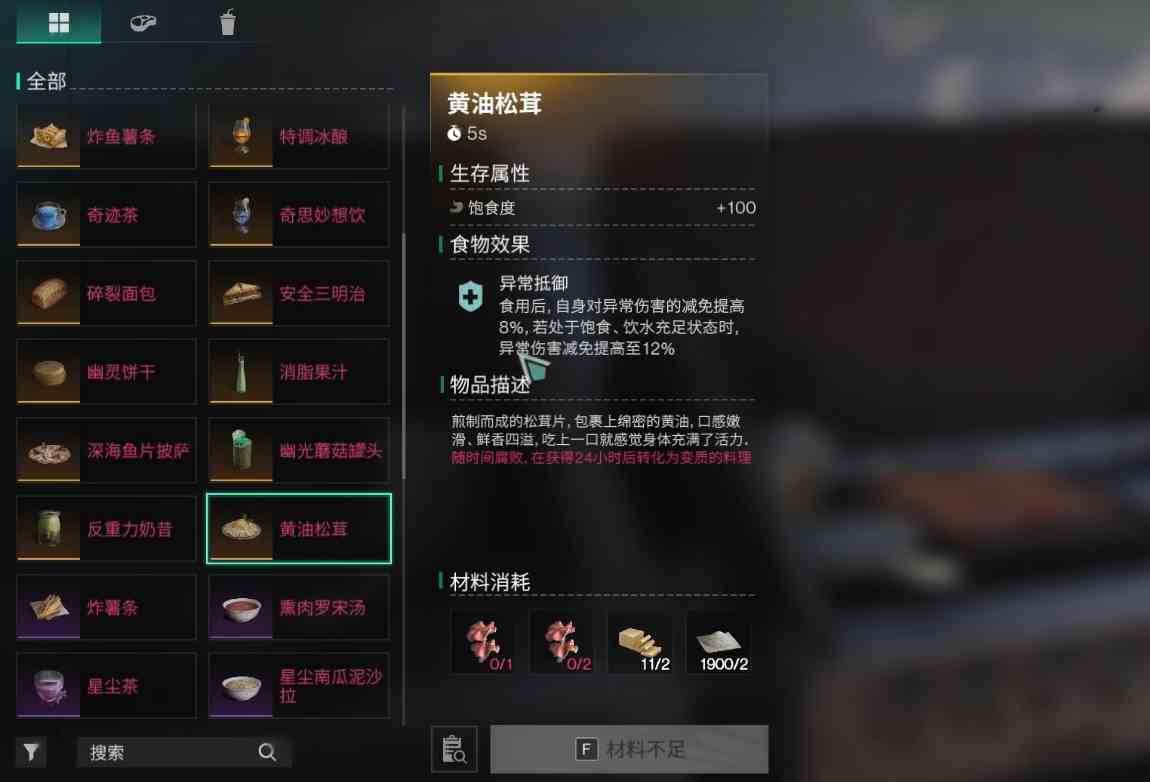
Task: Click the magnifier search icon
Action: [267, 752]
